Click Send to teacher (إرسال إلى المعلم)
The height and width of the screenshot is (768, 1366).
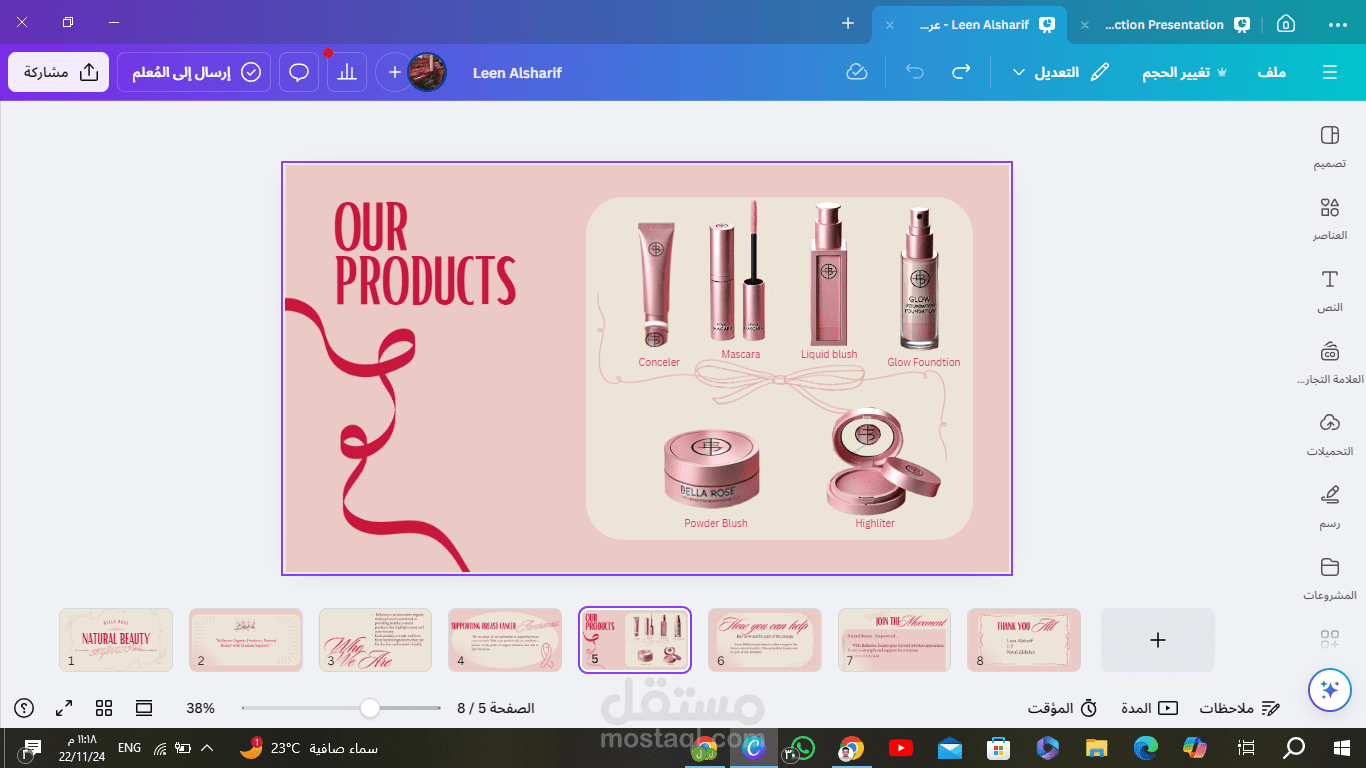point(194,72)
